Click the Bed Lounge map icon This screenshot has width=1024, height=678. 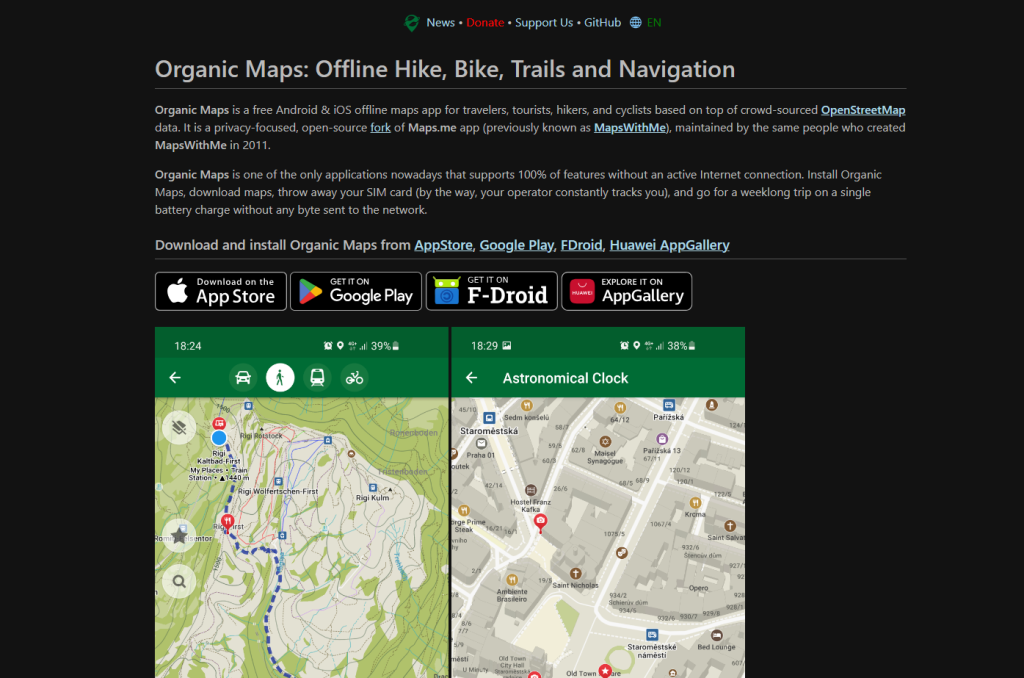coord(716,636)
